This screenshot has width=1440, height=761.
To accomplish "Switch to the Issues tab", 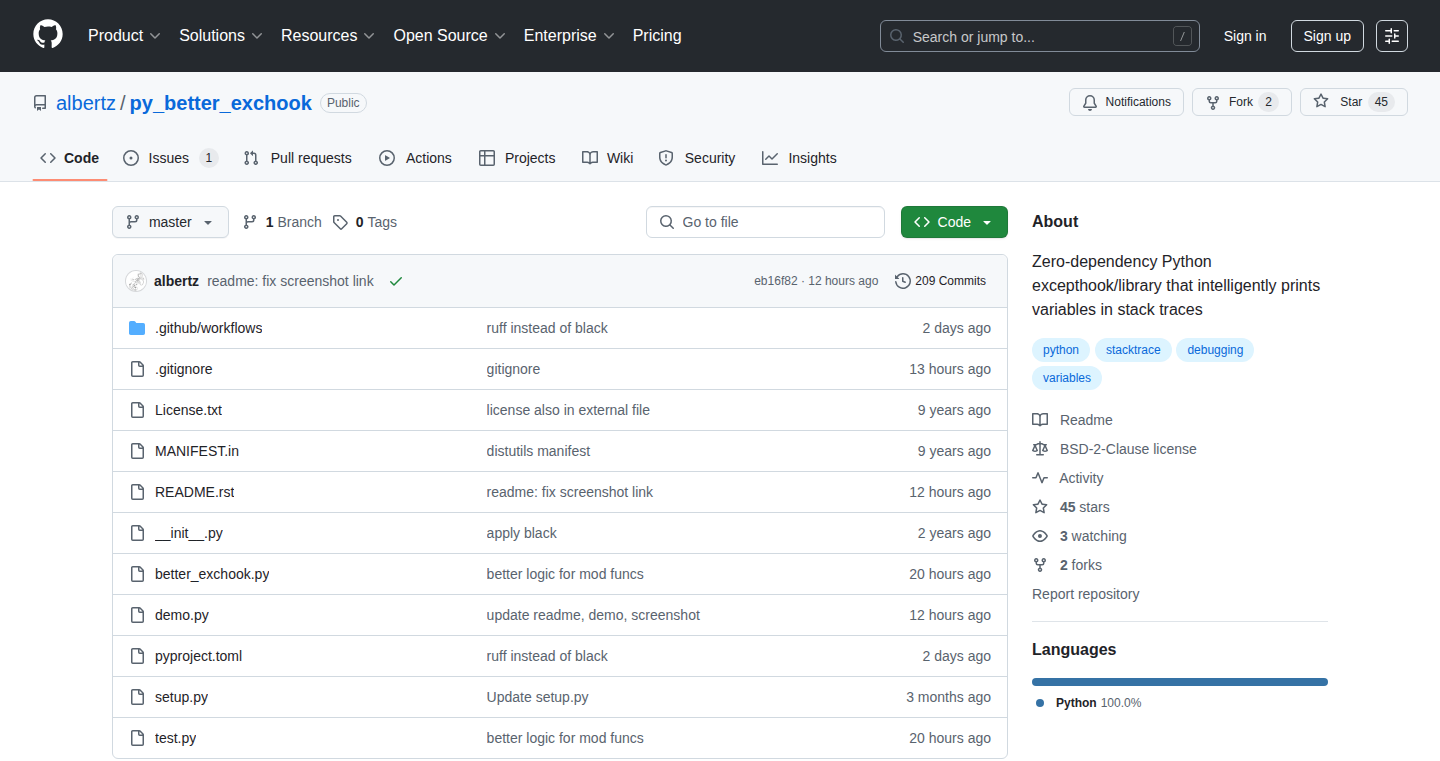I will click(x=171, y=158).
